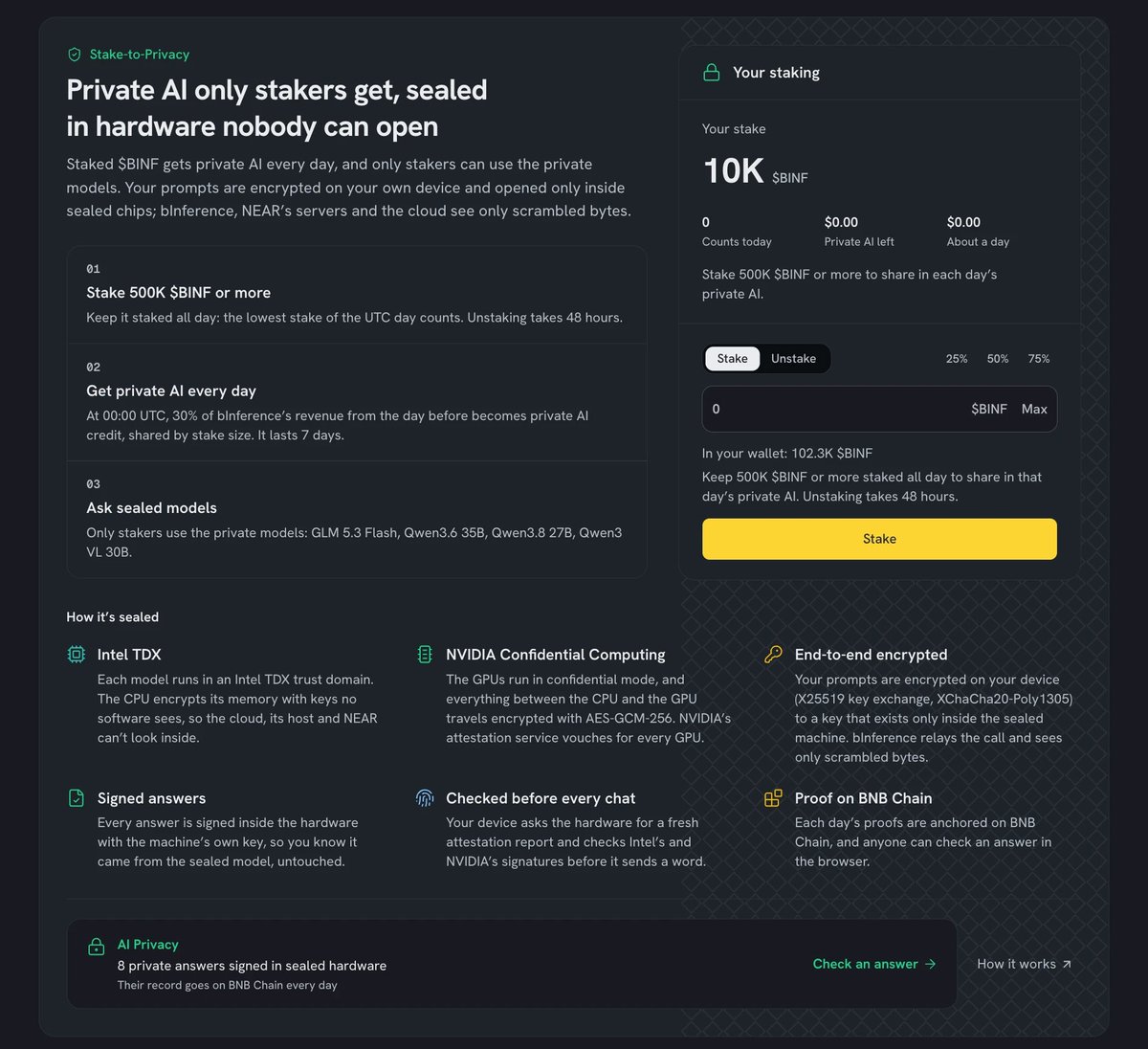Click the lock icon beside Your staking
This screenshot has height=1049, width=1148.
pyautogui.click(x=712, y=73)
